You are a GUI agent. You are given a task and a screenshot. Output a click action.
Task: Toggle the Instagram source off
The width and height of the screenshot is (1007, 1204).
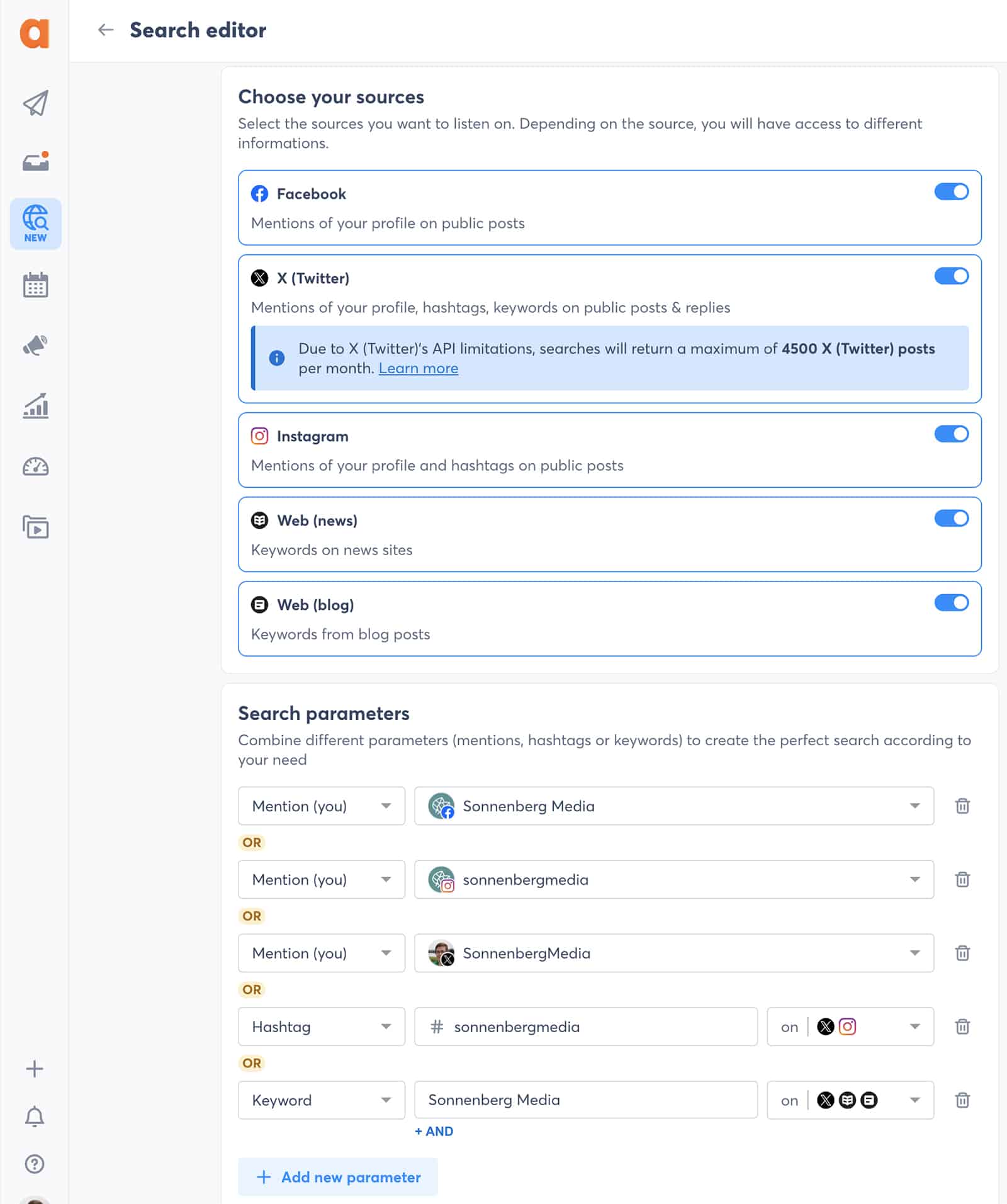951,434
